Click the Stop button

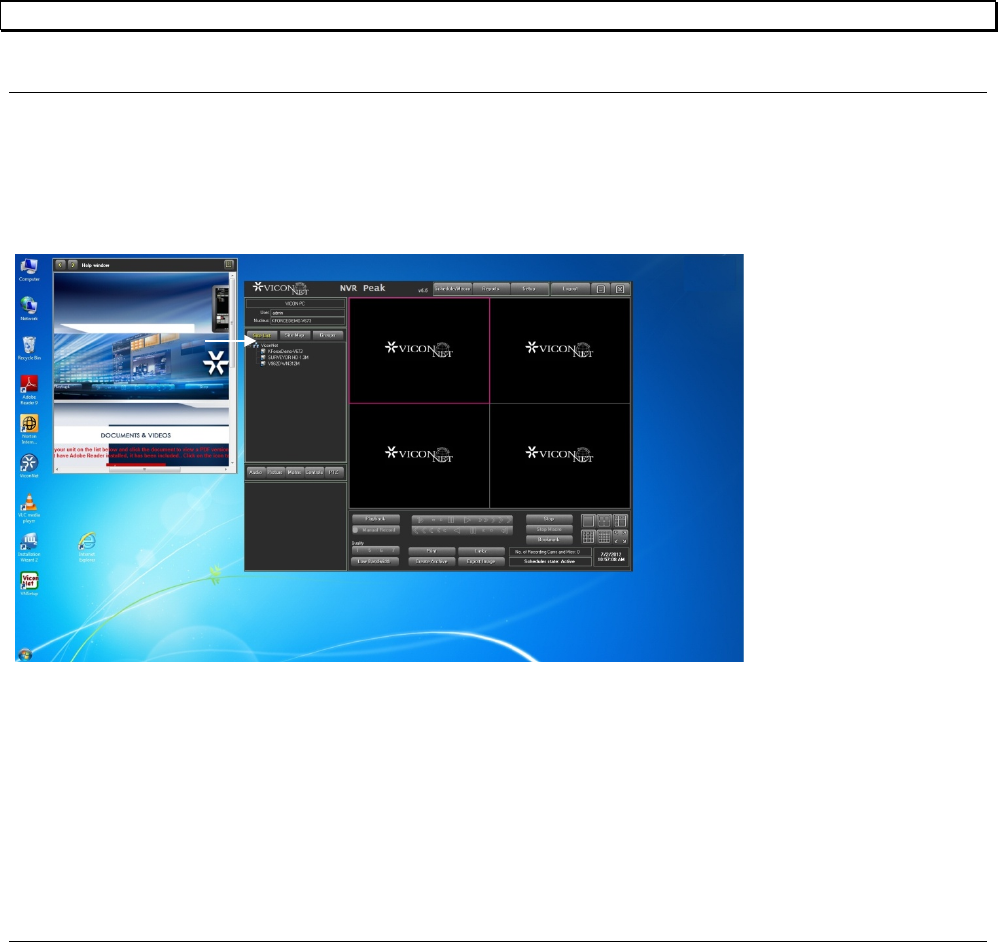549,519
